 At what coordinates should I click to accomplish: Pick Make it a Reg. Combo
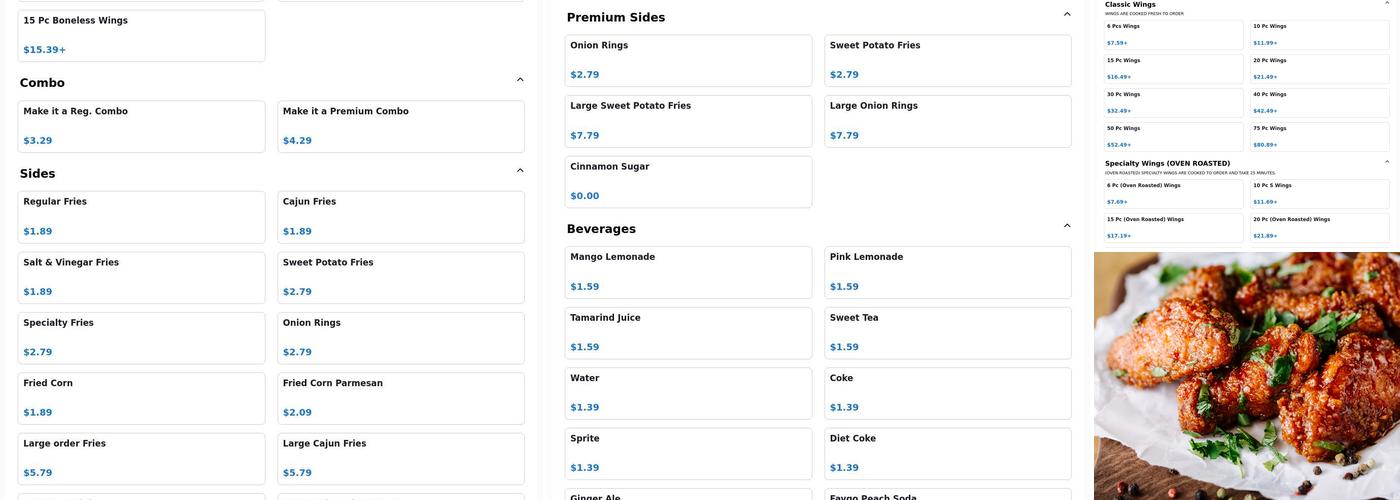coord(141,126)
